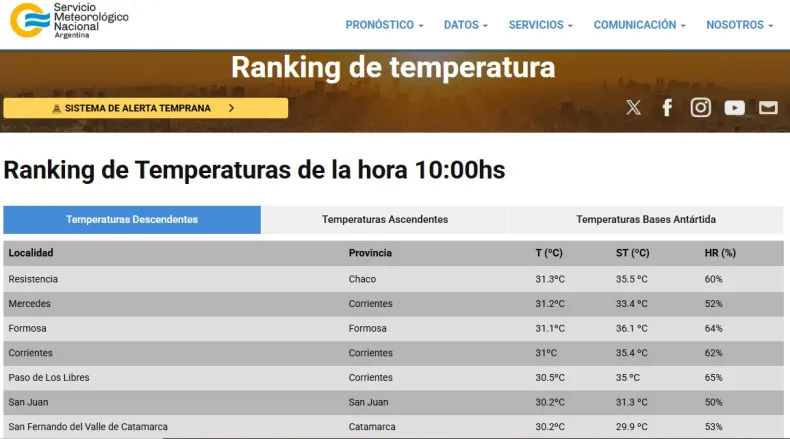
Task: Expand the Datos dropdown menu
Action: [x=466, y=25]
